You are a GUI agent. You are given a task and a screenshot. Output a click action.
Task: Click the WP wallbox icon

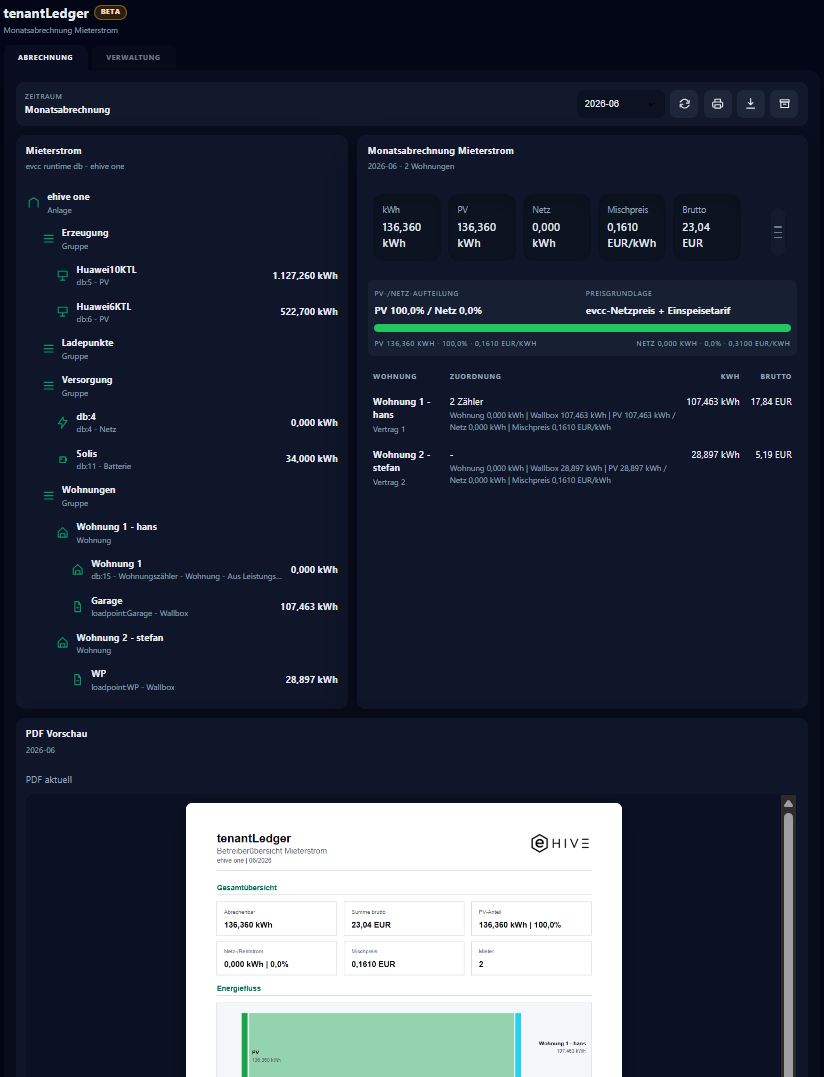pyautogui.click(x=78, y=679)
